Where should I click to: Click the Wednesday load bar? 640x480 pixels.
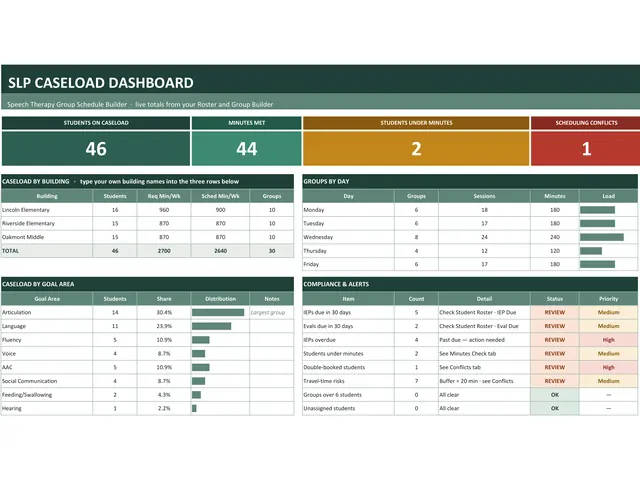pyautogui.click(x=602, y=237)
